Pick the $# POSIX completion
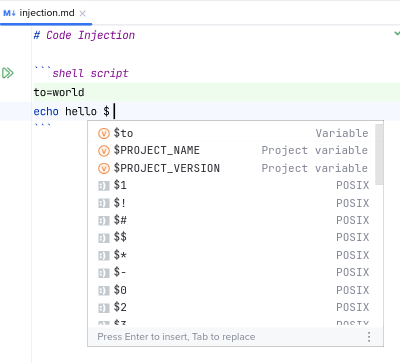 [x=231, y=220]
